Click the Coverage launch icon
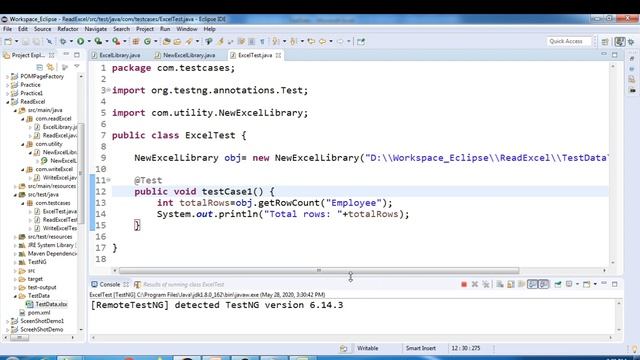640x360 pixels. [x=98, y=41]
